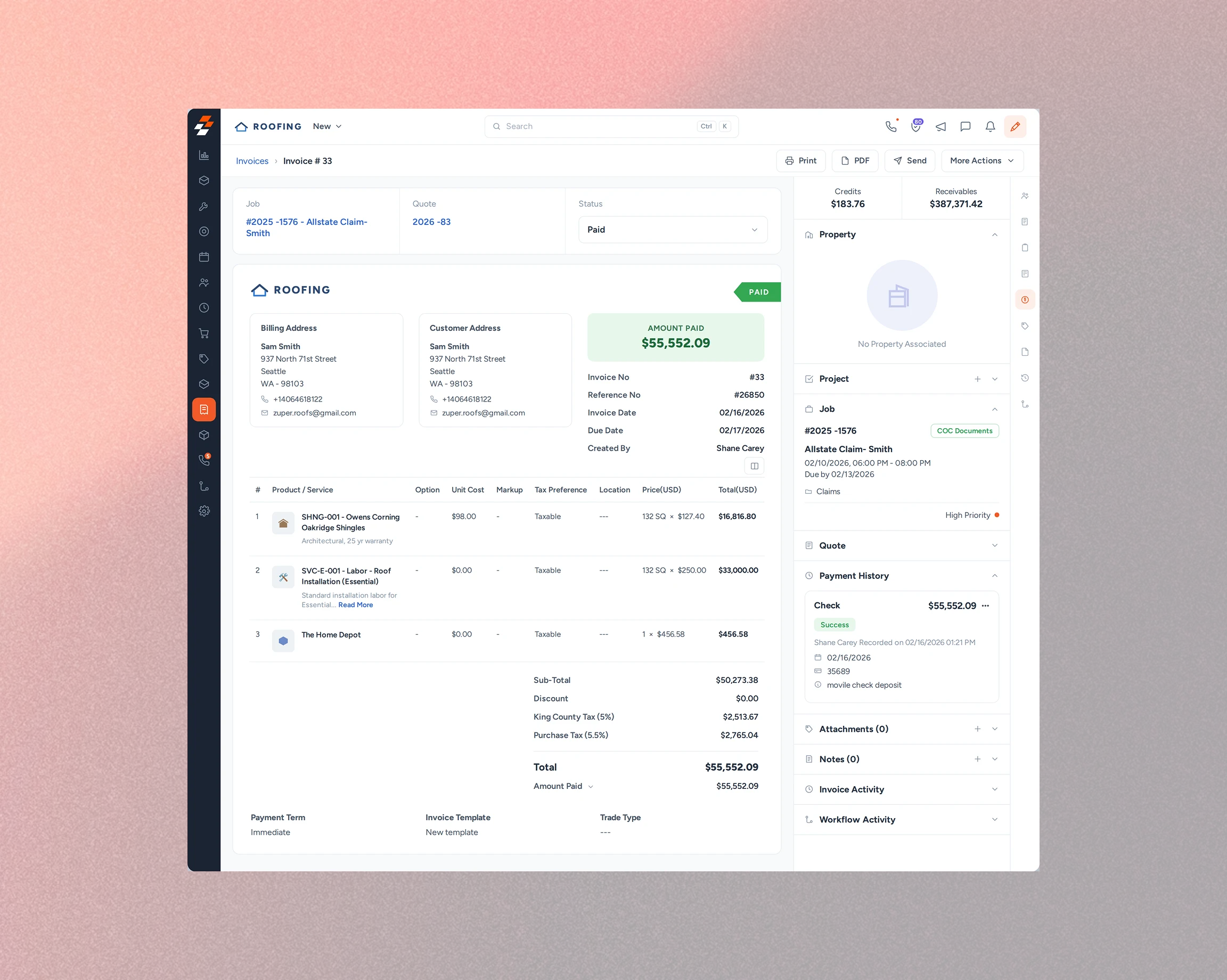The width and height of the screenshot is (1227, 980).
Task: Open job link #2025 -1576 Allstate Claim
Action: point(306,227)
